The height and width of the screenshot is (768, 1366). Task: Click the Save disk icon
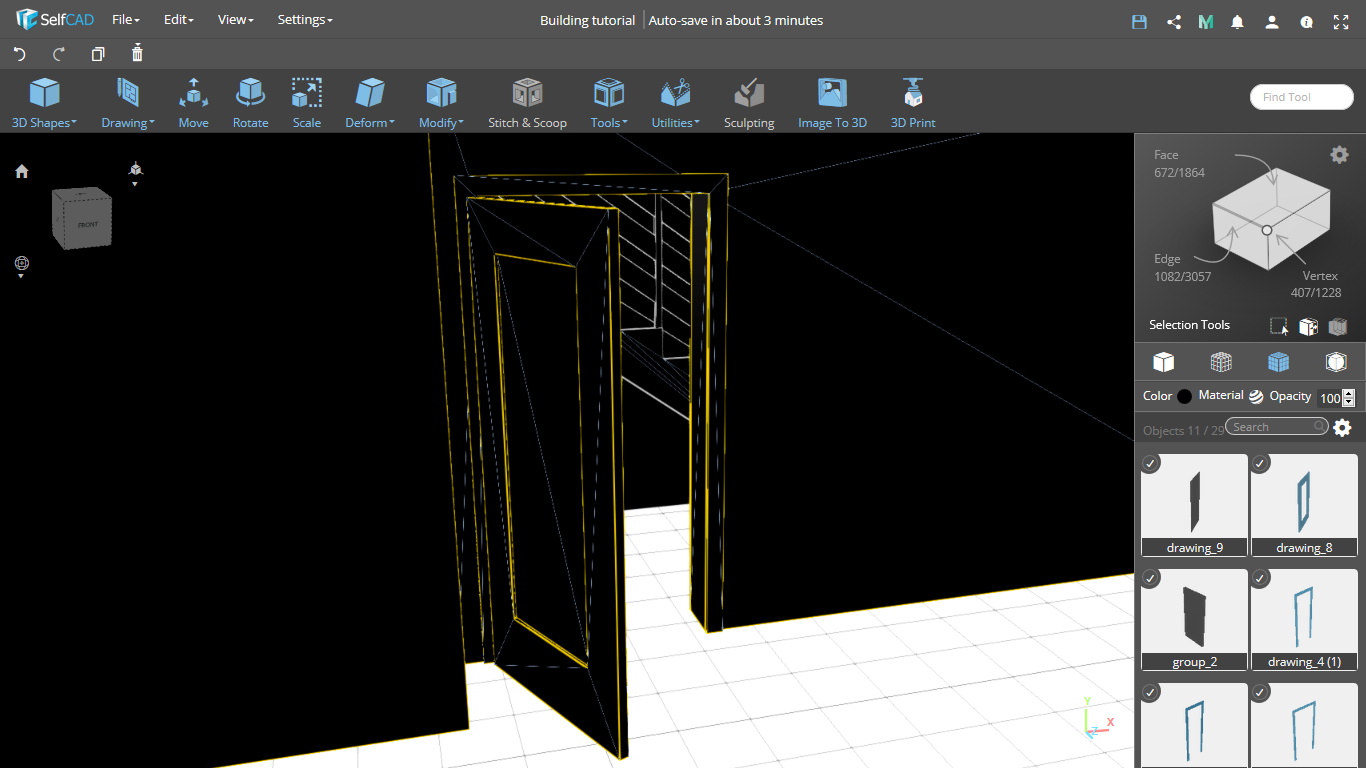pyautogui.click(x=1139, y=21)
